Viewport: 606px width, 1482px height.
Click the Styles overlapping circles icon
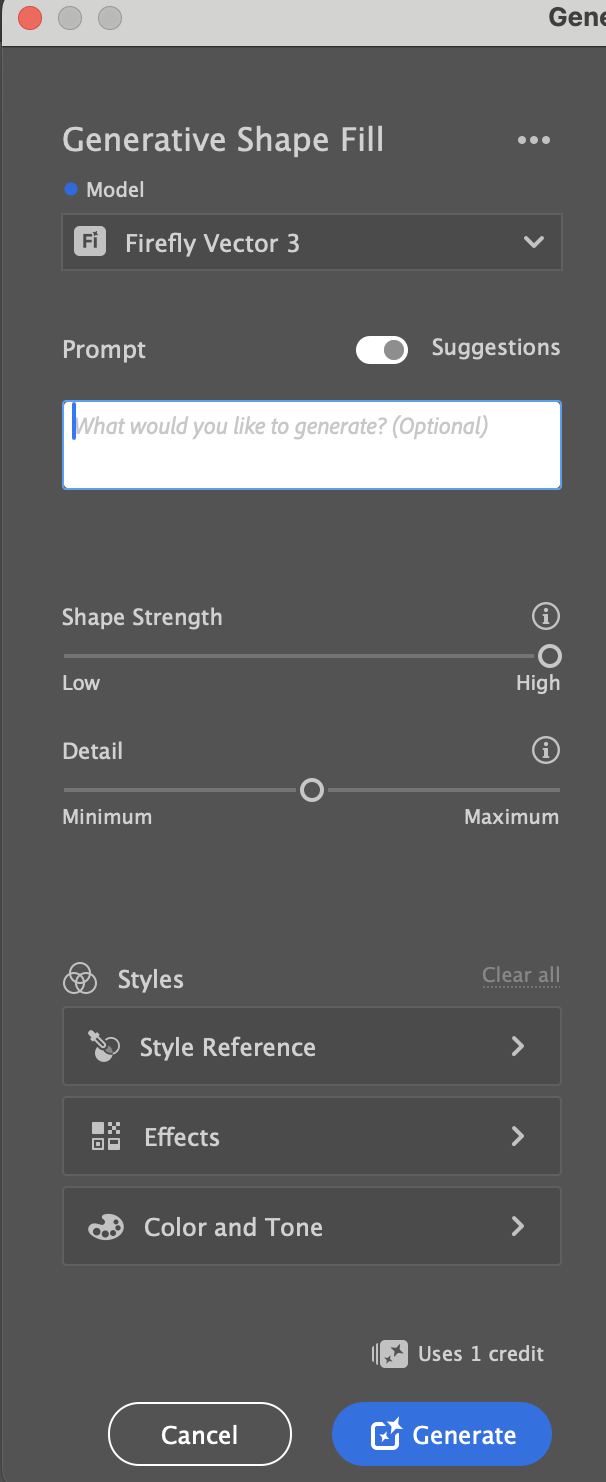(x=80, y=979)
